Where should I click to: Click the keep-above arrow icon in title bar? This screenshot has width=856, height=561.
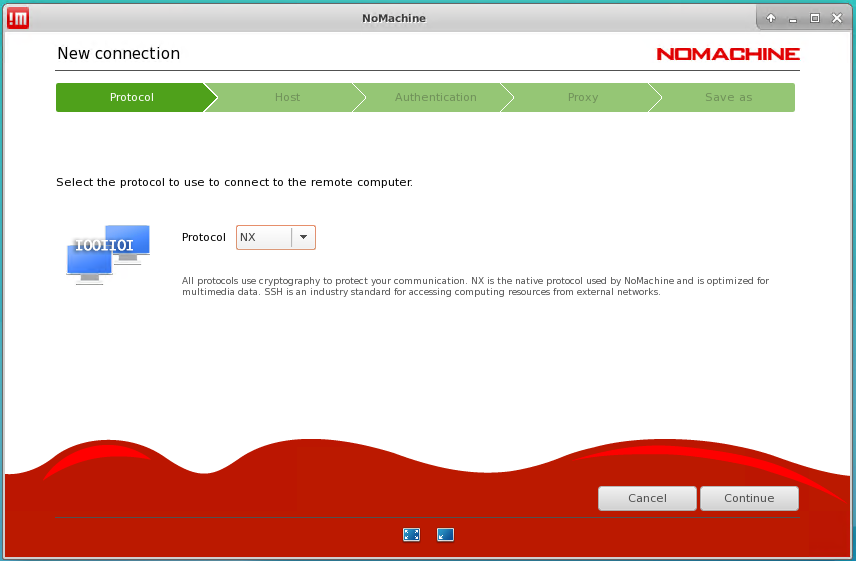click(770, 18)
